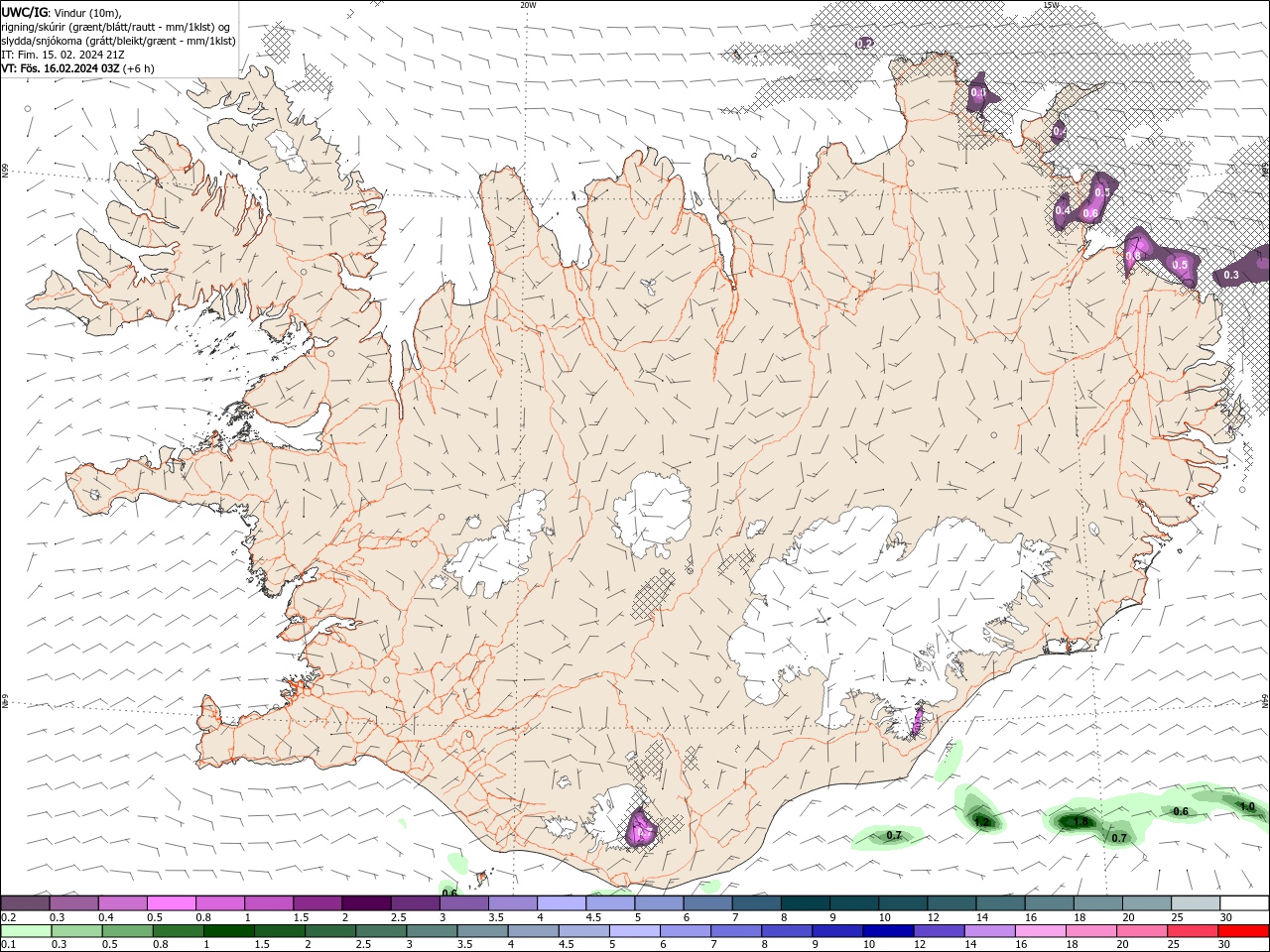Image resolution: width=1270 pixels, height=952 pixels.
Task: Click the 15W longitude label on the top edge
Action: pos(1051,5)
